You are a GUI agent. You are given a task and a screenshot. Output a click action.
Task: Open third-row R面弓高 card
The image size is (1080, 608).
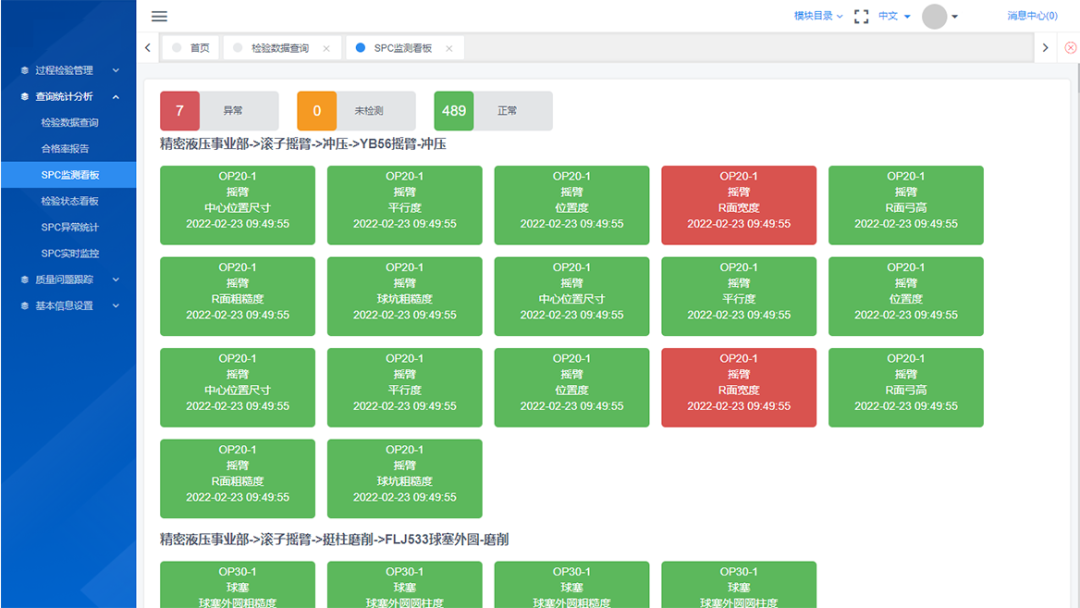[906, 388]
